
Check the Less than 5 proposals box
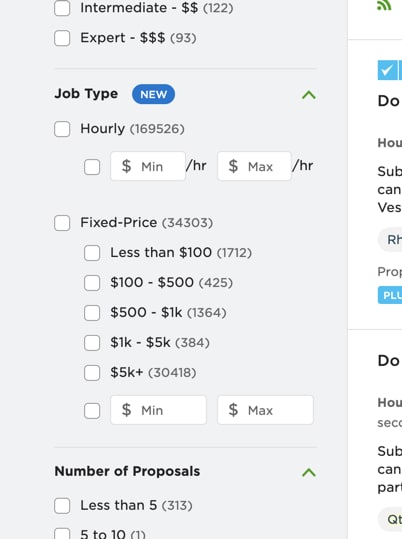click(x=62, y=506)
